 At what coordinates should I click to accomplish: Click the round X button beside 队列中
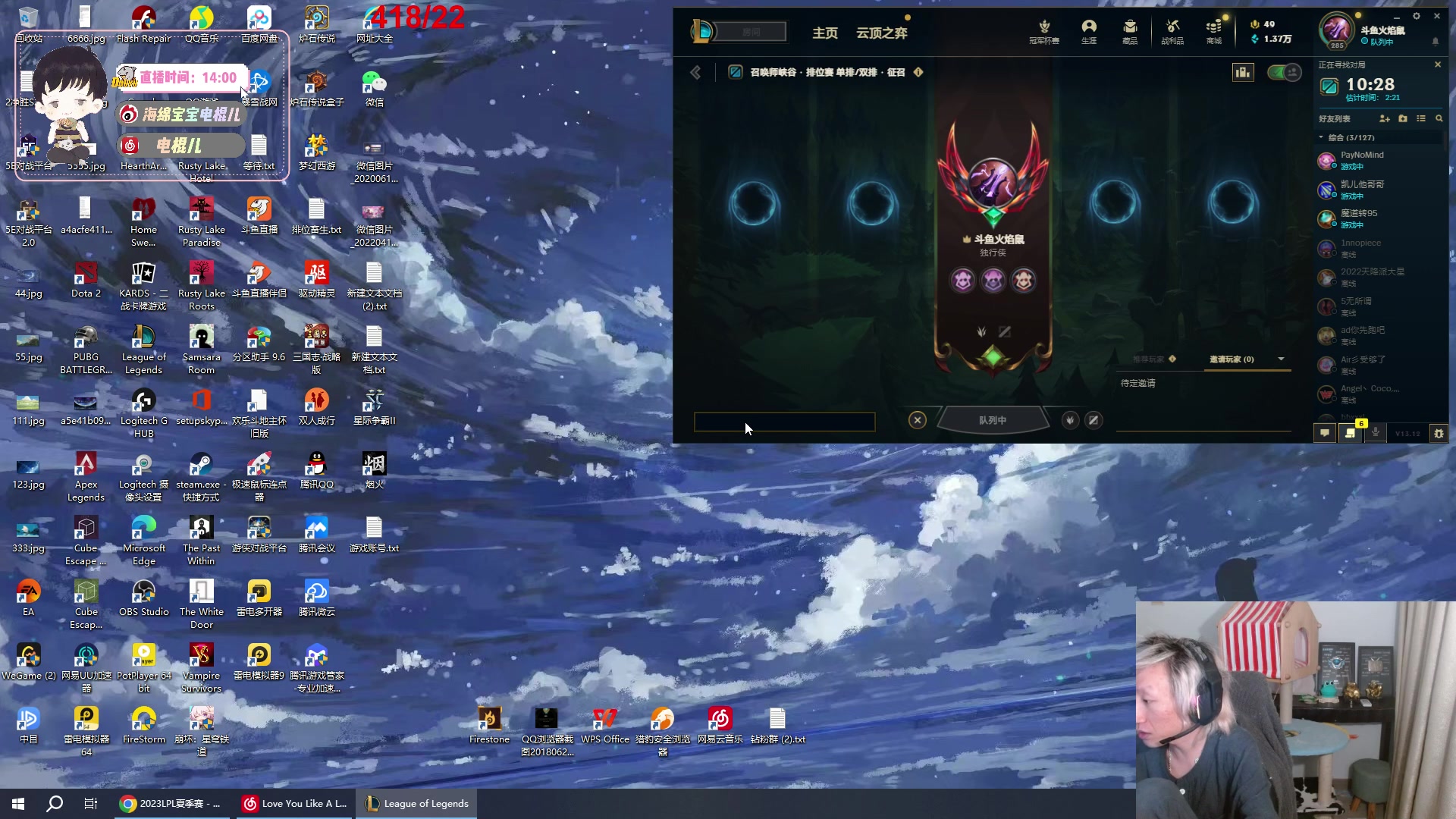coord(918,420)
